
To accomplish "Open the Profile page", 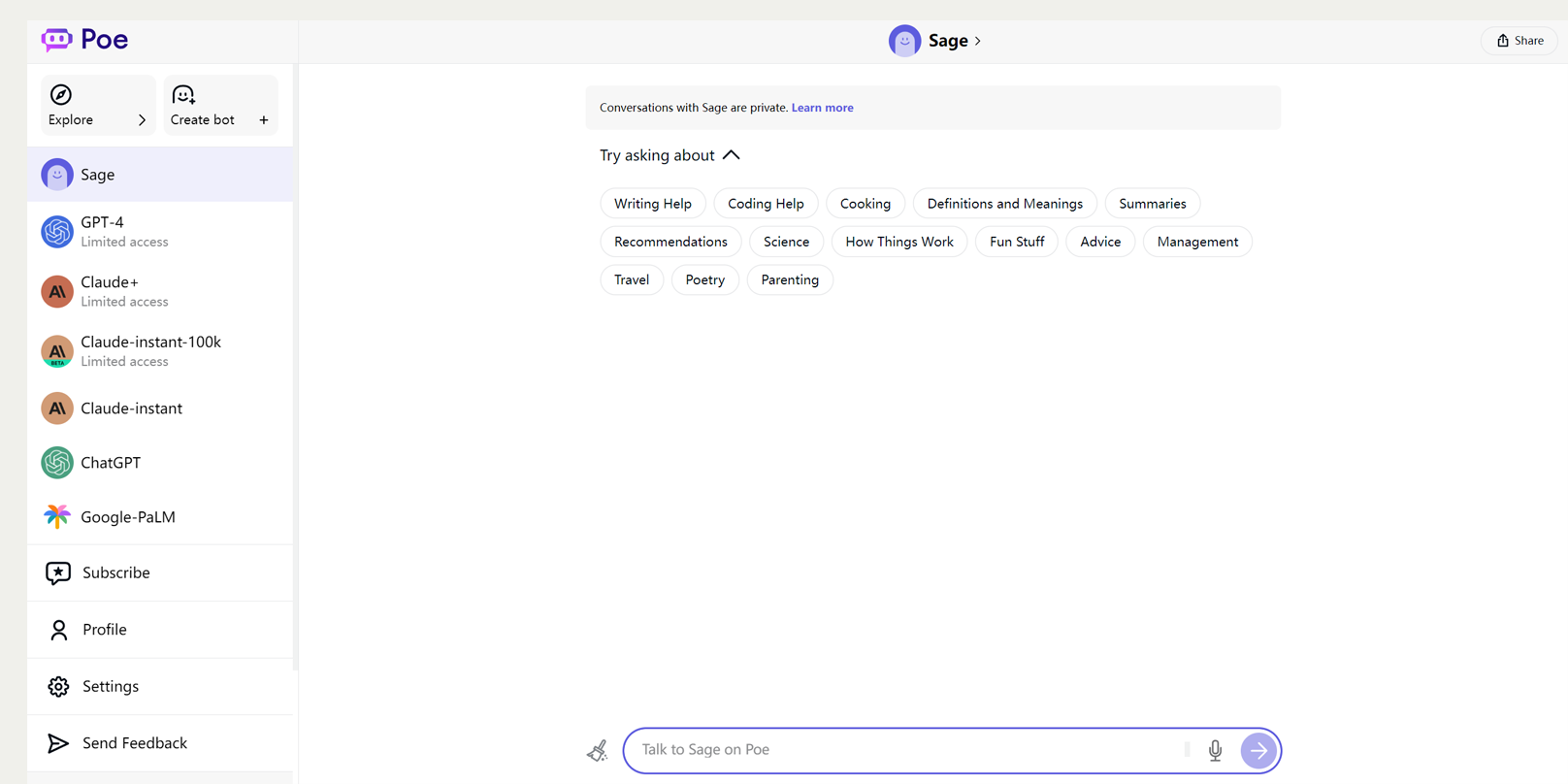I will pos(160,630).
